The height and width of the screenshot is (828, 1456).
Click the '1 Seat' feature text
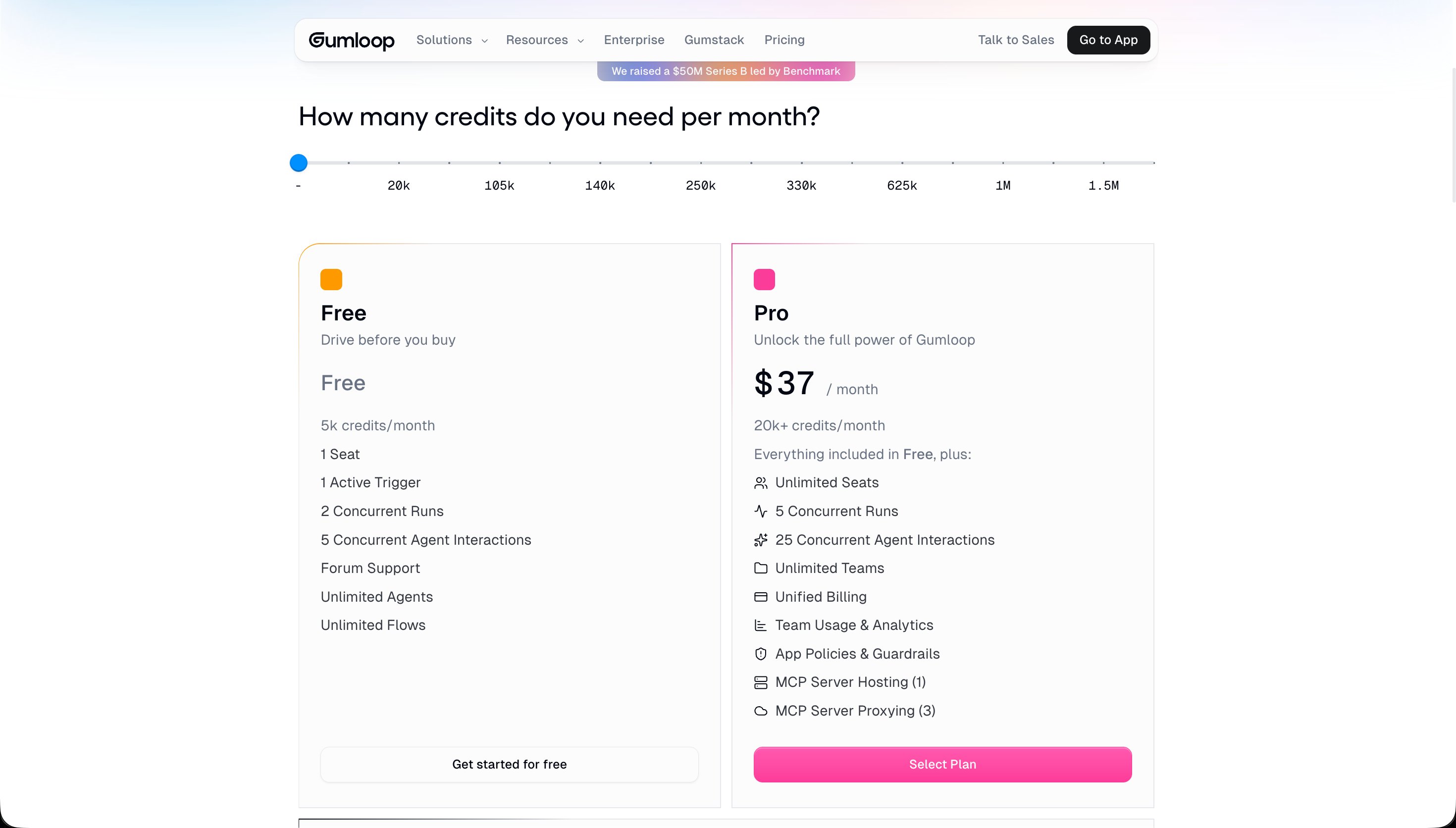point(340,455)
